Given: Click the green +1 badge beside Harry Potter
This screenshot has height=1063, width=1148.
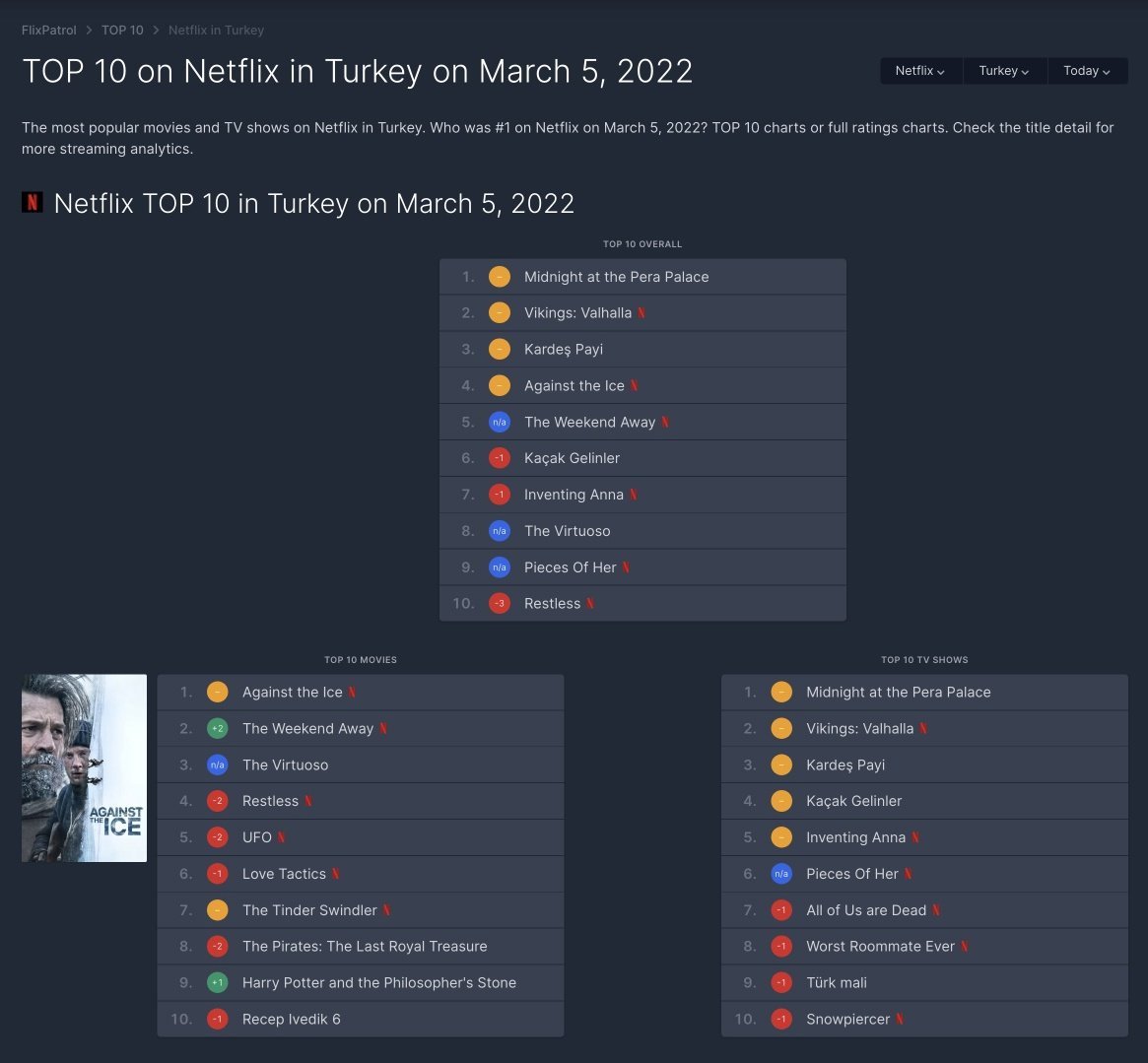Looking at the screenshot, I should [x=218, y=982].
